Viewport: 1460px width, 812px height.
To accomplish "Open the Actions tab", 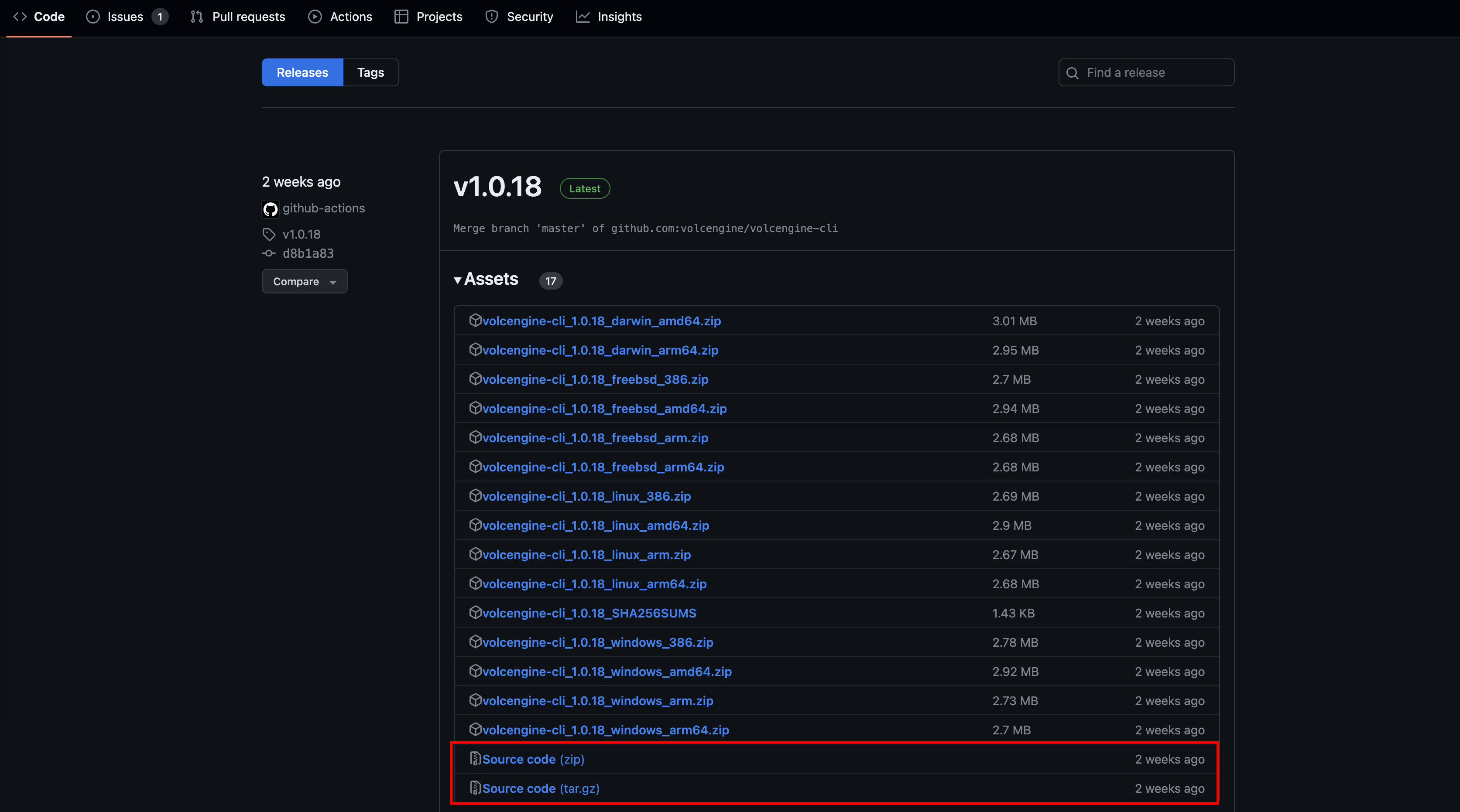I will 340,17.
